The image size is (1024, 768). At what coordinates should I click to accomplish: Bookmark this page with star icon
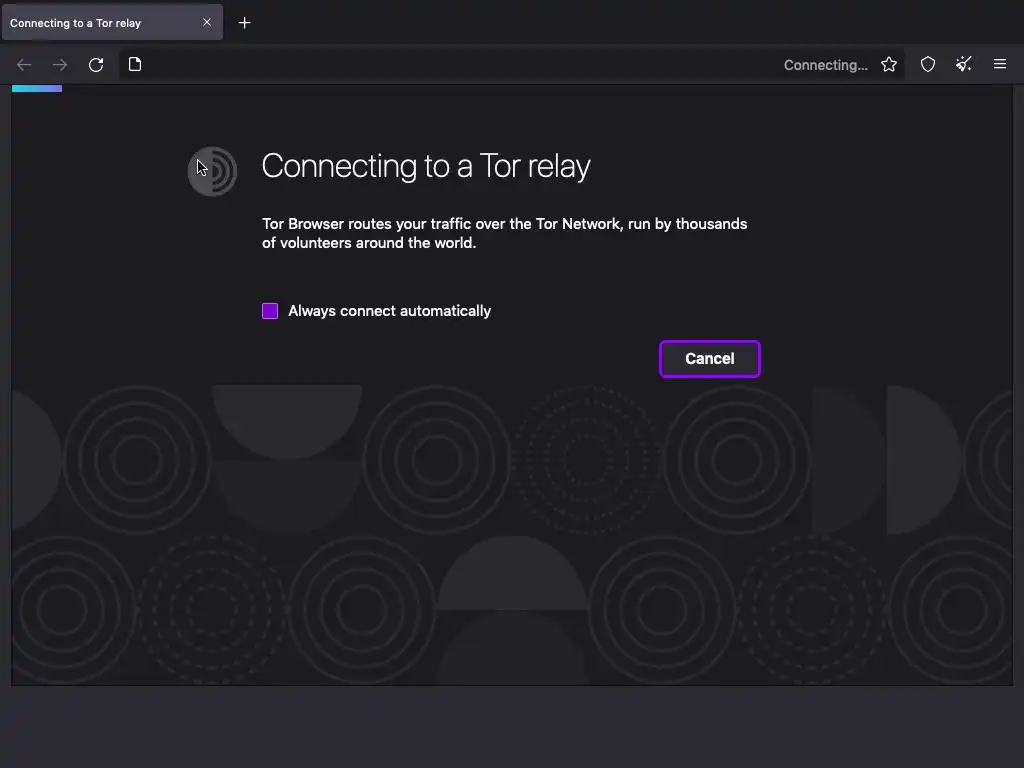(889, 65)
